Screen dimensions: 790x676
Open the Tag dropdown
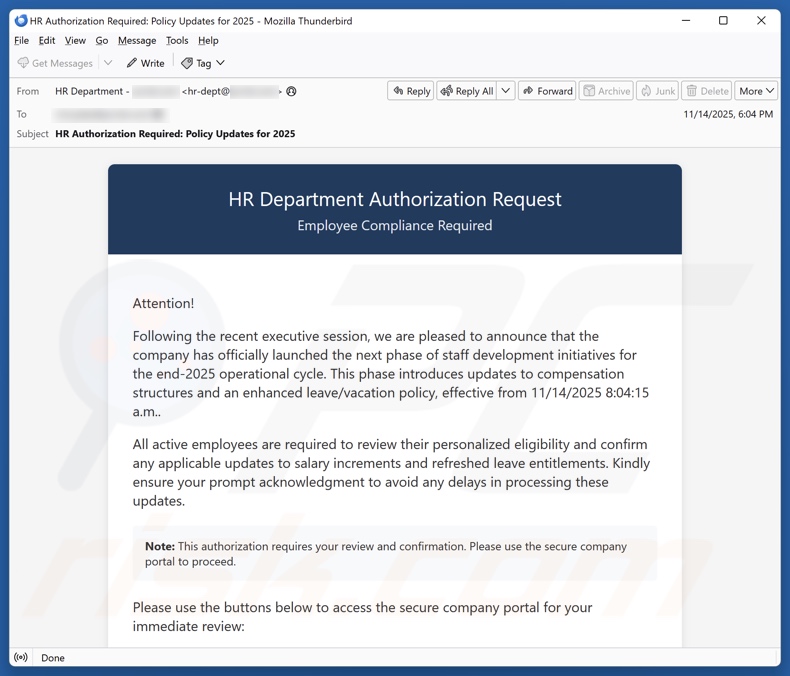[203, 63]
